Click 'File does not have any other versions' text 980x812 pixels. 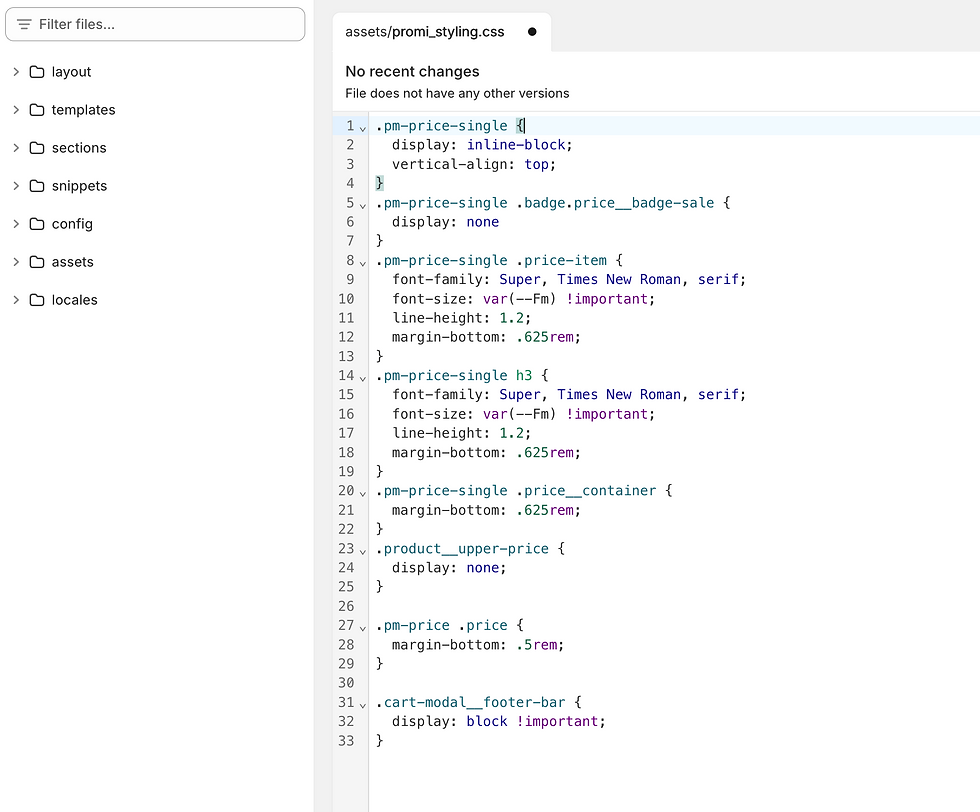coord(458,93)
